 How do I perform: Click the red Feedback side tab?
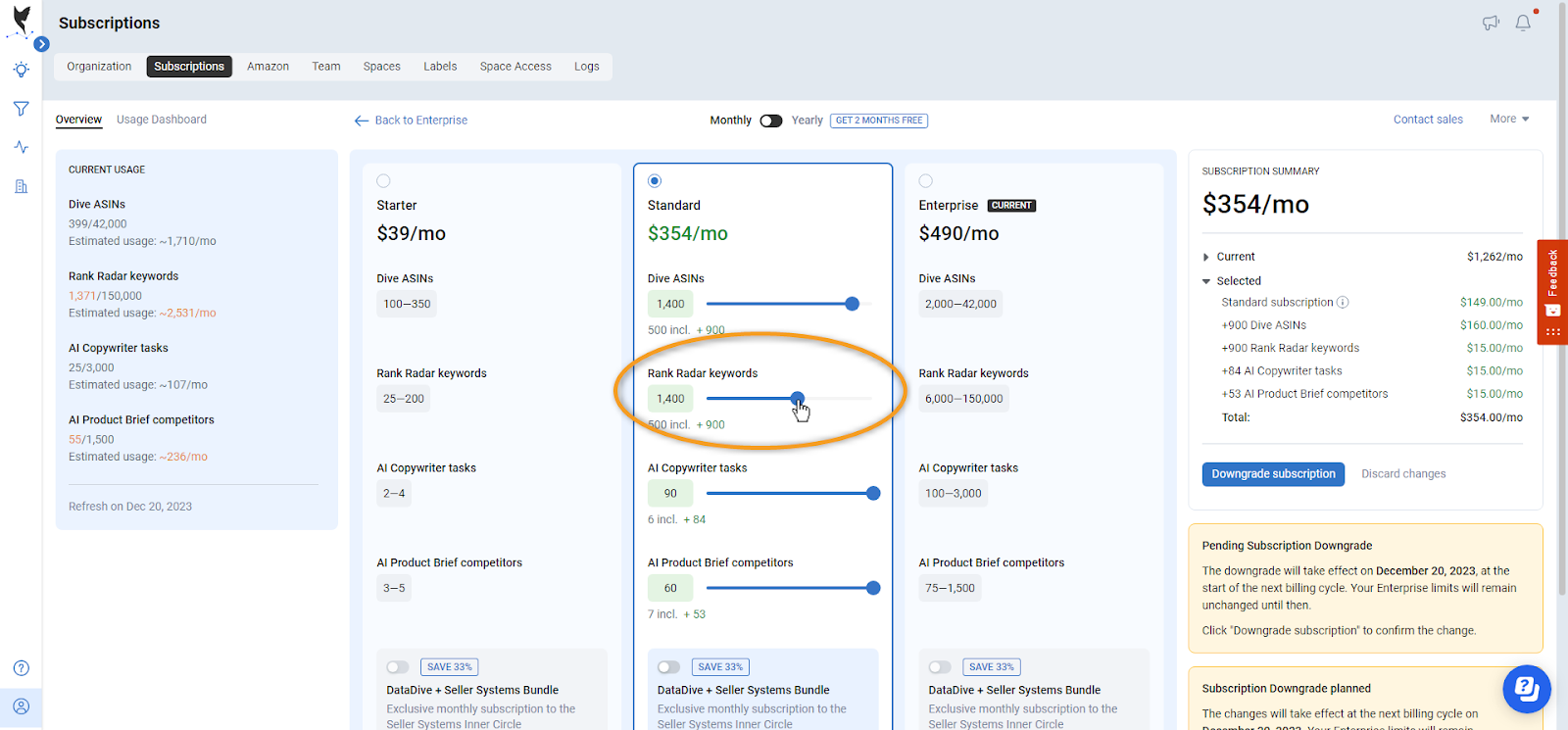pyautogui.click(x=1552, y=292)
